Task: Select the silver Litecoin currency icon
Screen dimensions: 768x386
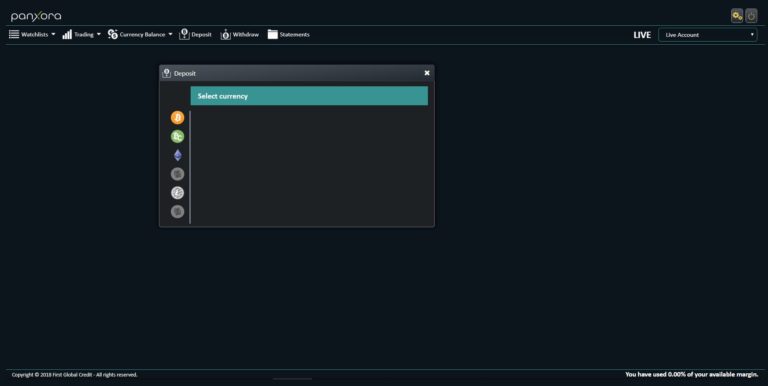Action: tap(177, 193)
